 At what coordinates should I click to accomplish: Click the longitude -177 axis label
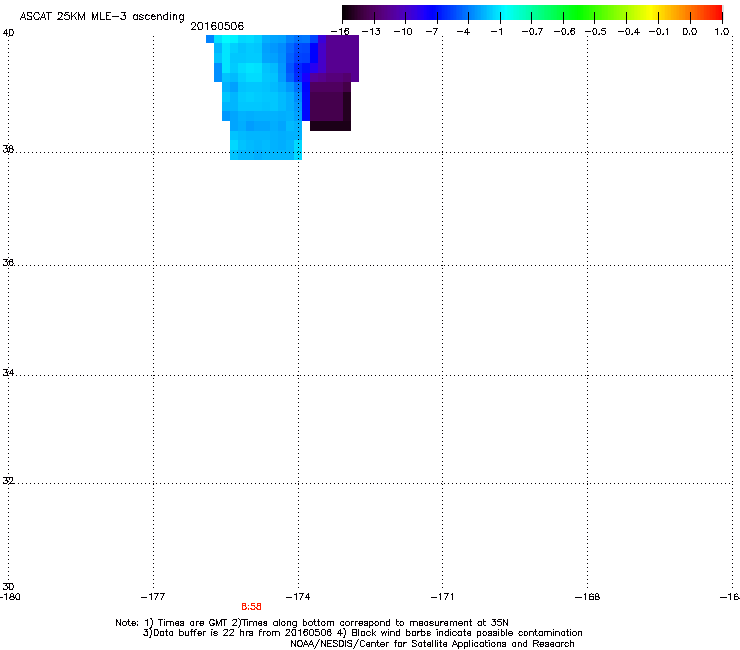153,597
